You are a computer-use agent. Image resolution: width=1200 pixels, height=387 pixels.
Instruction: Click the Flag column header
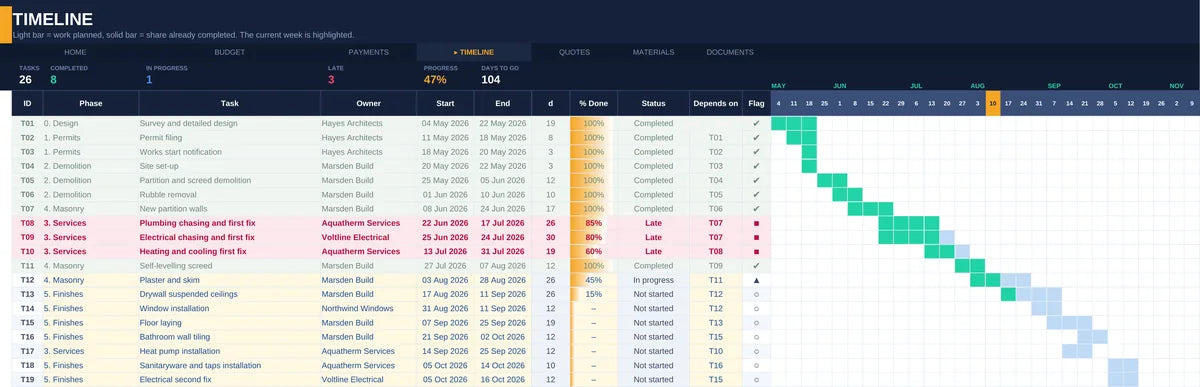click(756, 103)
